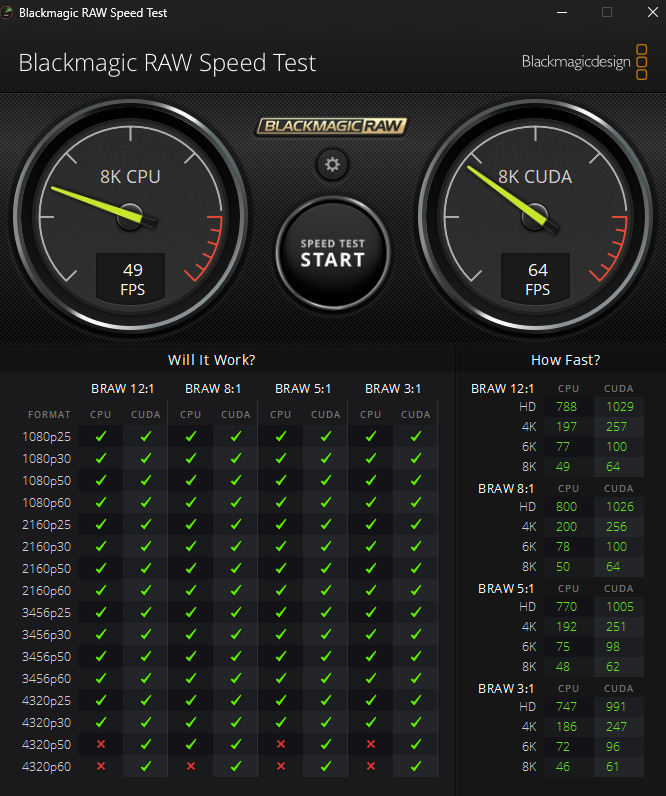Click the 49 FPS CPU readout
666x796 pixels.
pyautogui.click(x=131, y=279)
